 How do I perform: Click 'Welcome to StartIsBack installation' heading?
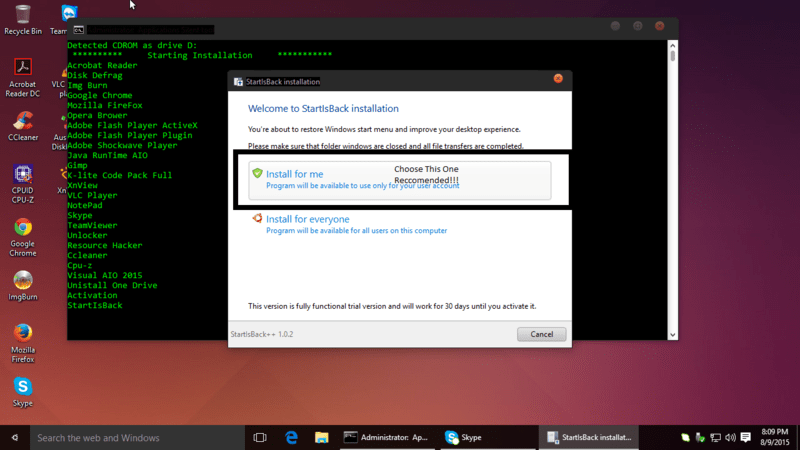(x=323, y=108)
